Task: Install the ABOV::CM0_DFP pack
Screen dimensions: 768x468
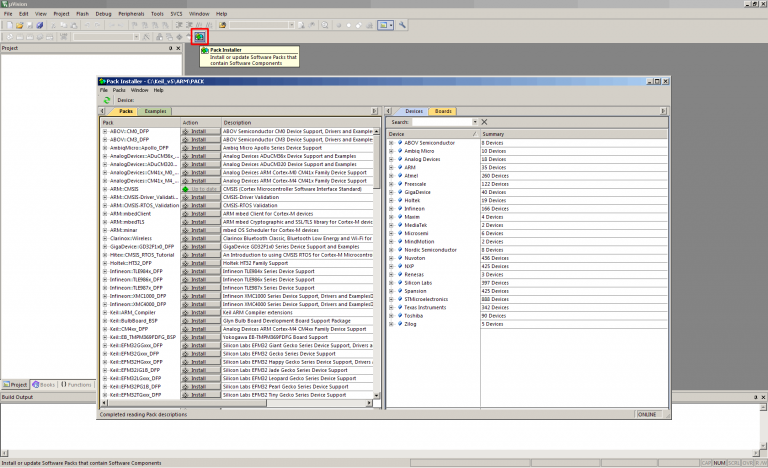Action: point(199,131)
